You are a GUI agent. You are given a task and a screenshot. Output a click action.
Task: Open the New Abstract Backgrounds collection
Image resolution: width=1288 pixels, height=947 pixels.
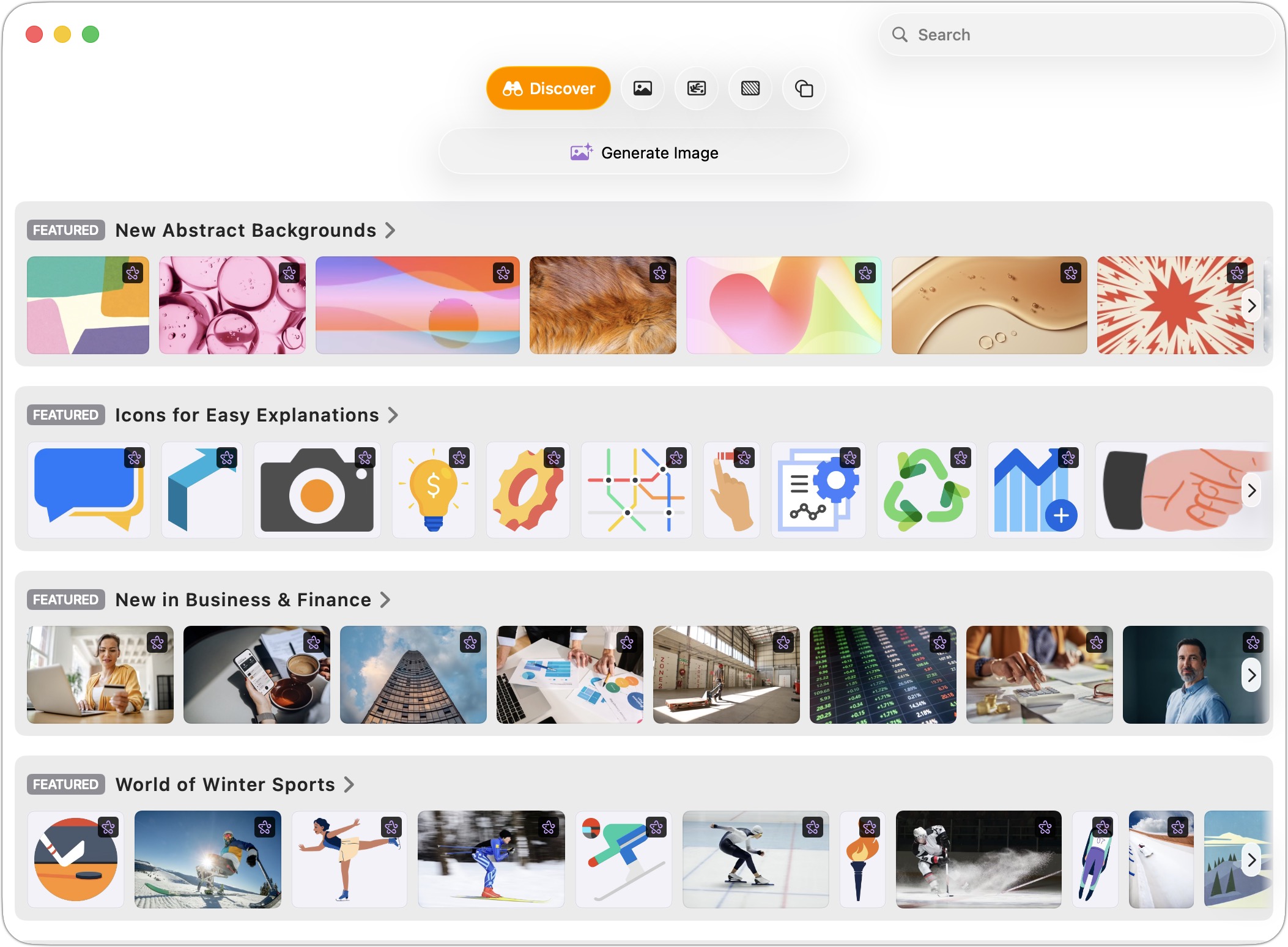point(246,231)
